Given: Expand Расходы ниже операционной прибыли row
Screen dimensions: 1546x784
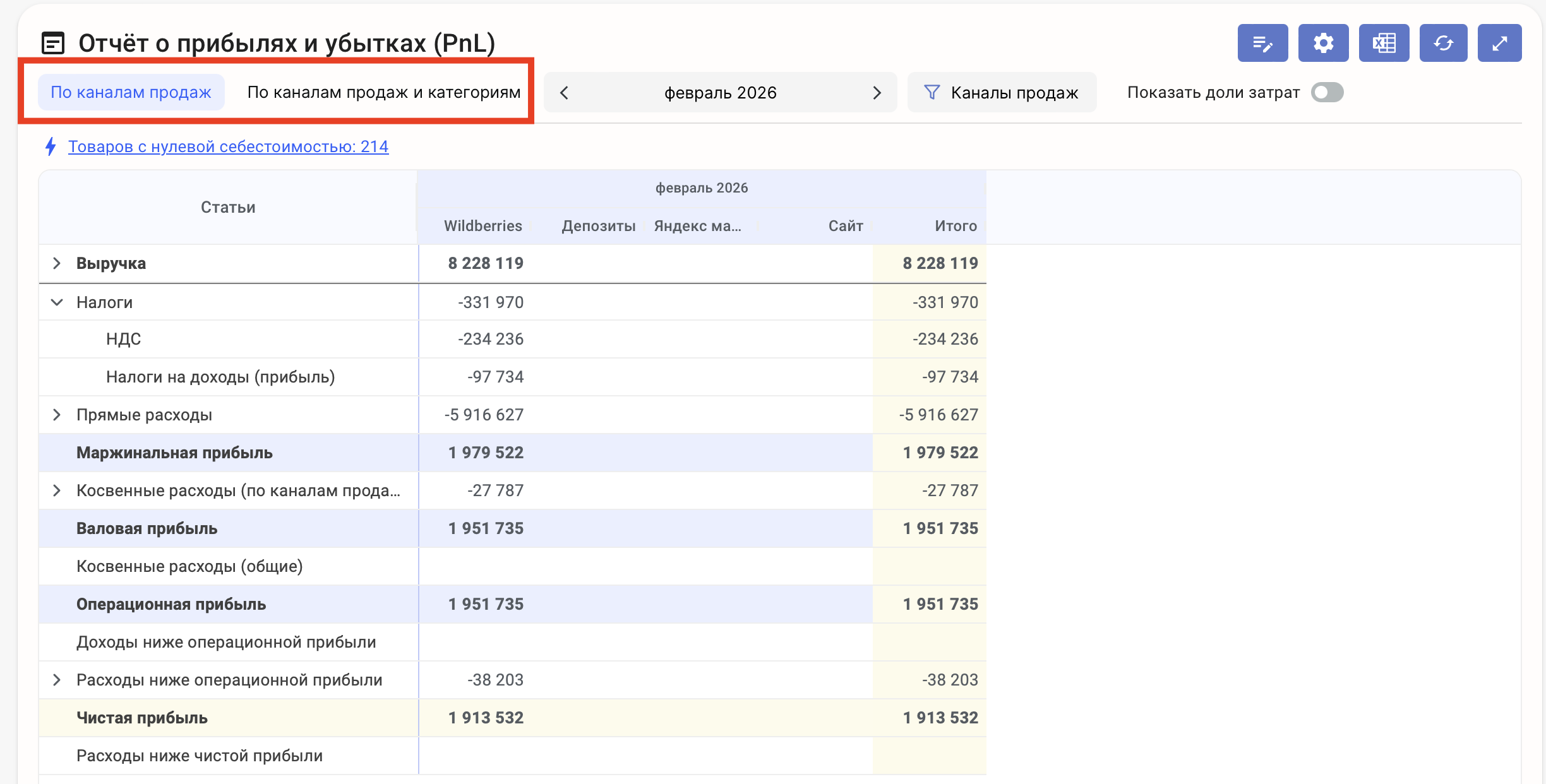Looking at the screenshot, I should click(57, 680).
